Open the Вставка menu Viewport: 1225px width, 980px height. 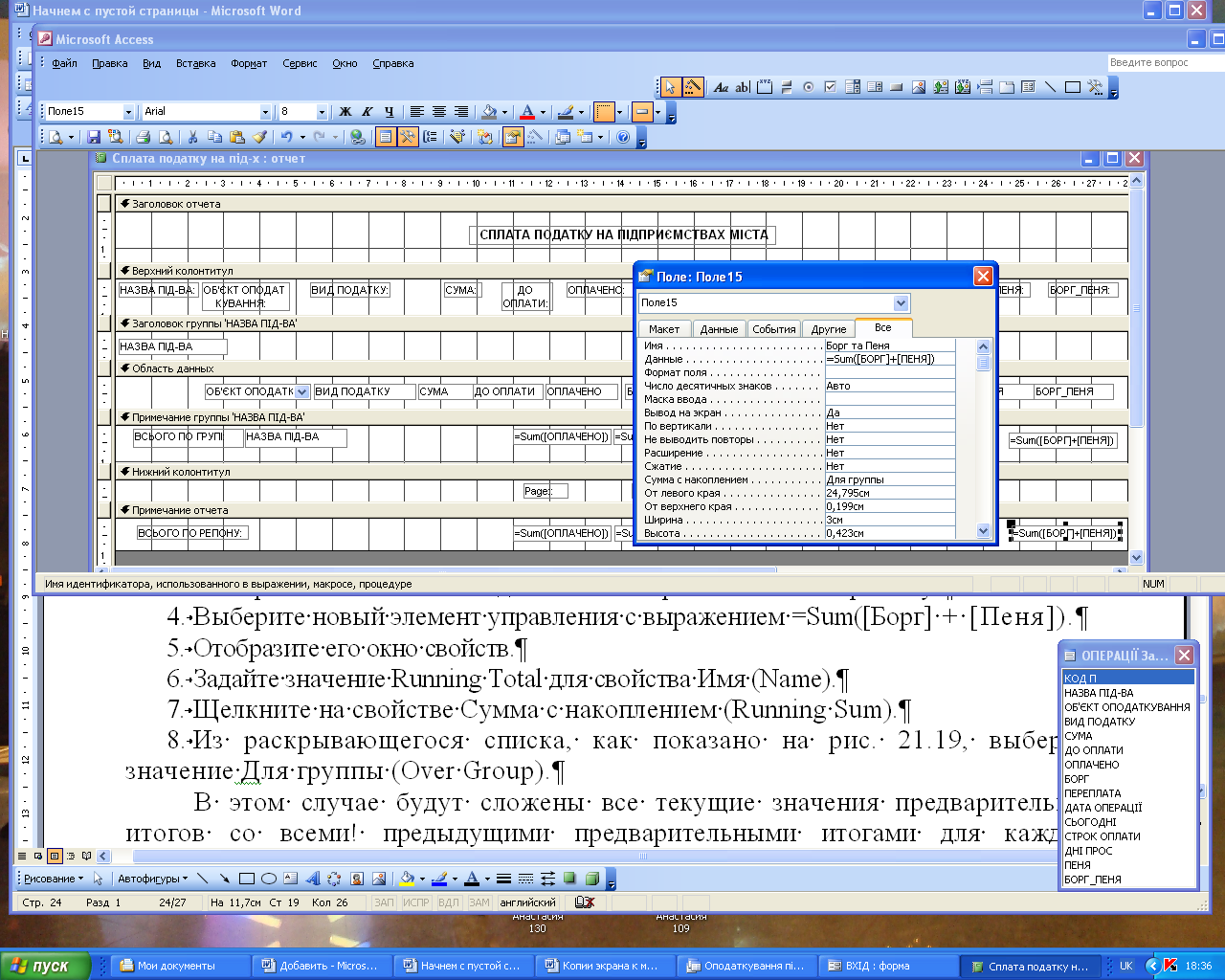click(195, 63)
